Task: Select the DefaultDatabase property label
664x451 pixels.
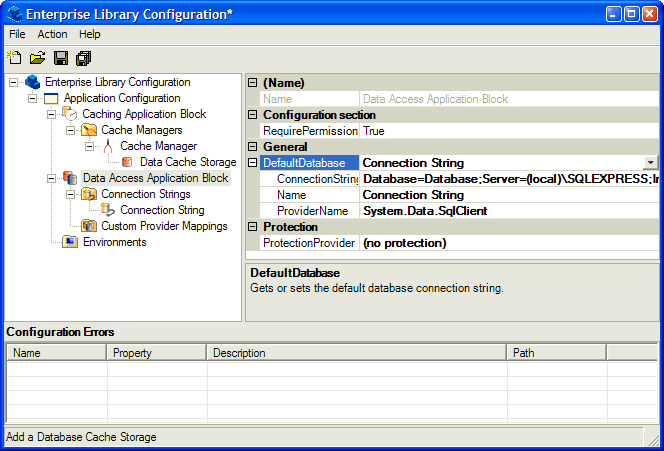Action: [x=309, y=163]
